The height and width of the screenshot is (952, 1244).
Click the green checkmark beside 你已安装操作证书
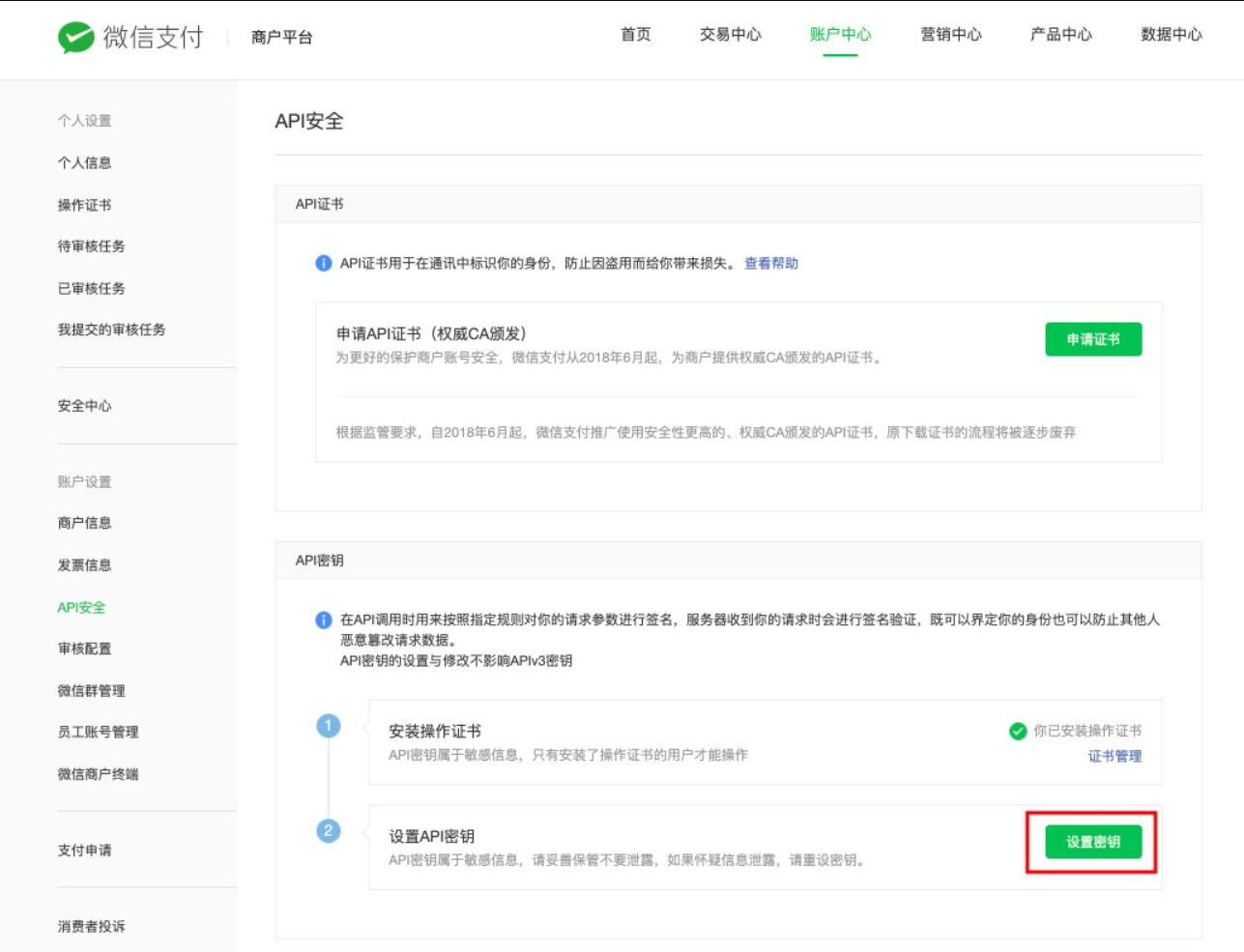(x=1018, y=731)
